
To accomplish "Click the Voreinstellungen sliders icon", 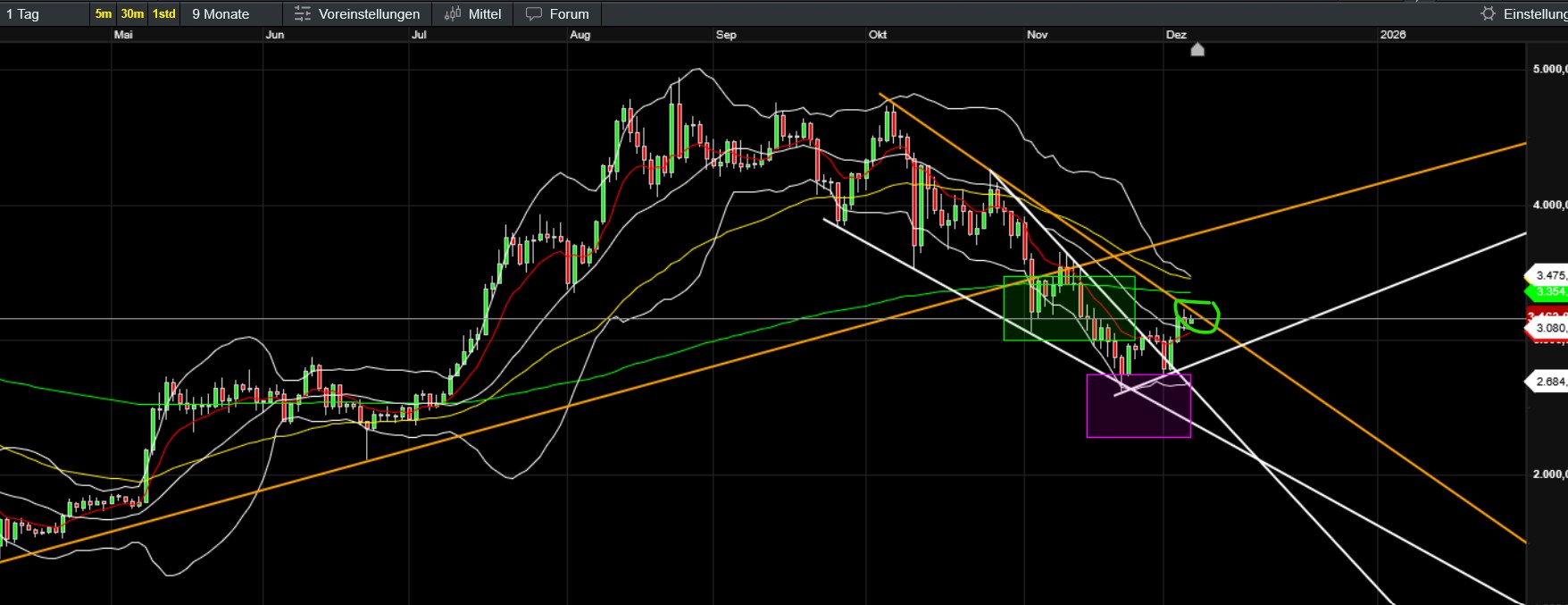I will click(303, 13).
